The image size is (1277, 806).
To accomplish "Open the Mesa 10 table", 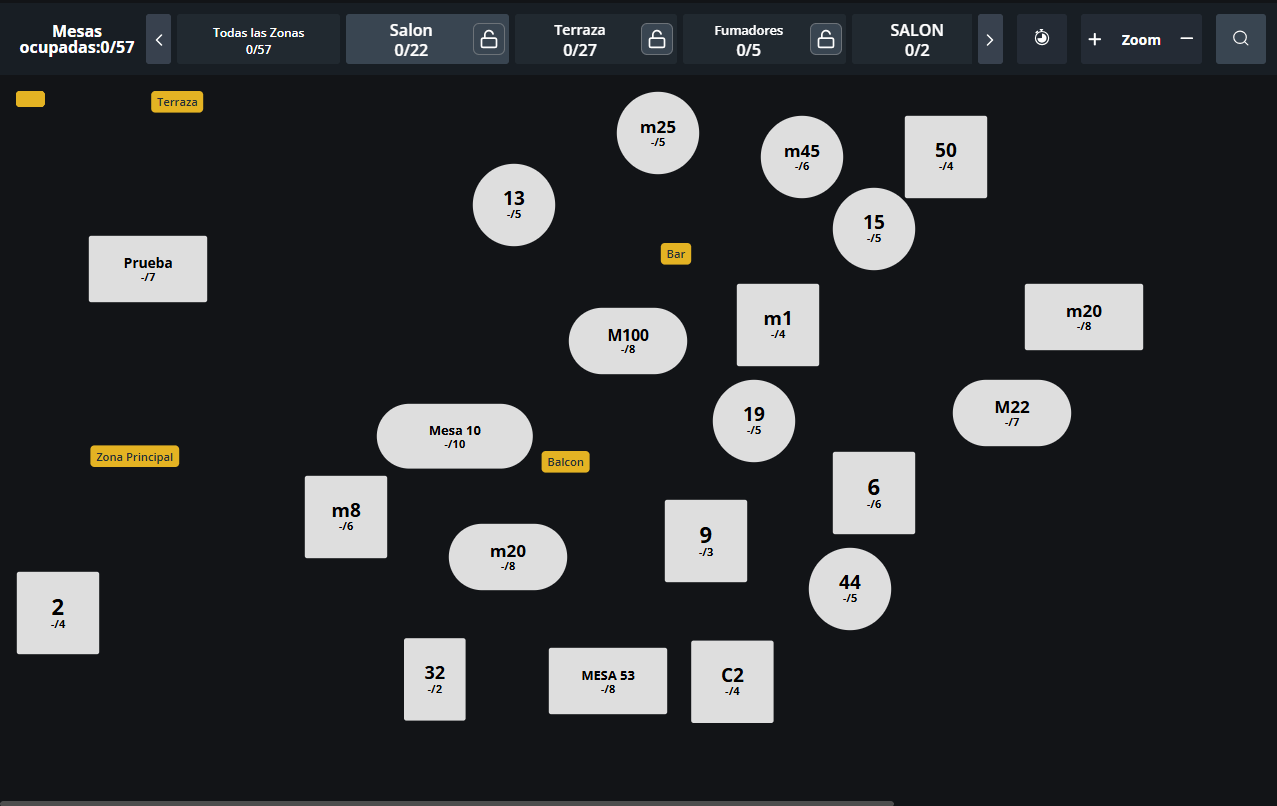I will click(x=455, y=436).
